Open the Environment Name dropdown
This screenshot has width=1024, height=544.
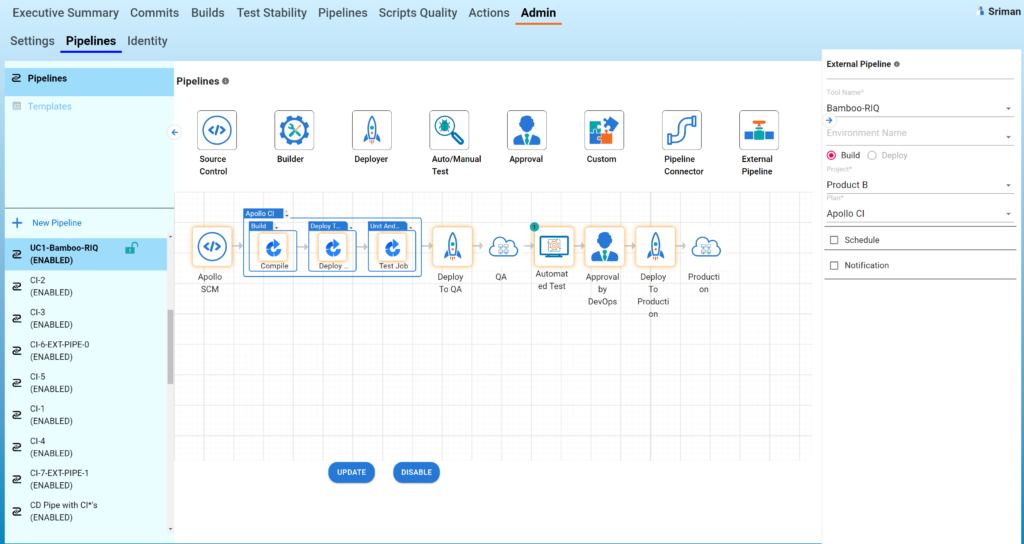(920, 134)
